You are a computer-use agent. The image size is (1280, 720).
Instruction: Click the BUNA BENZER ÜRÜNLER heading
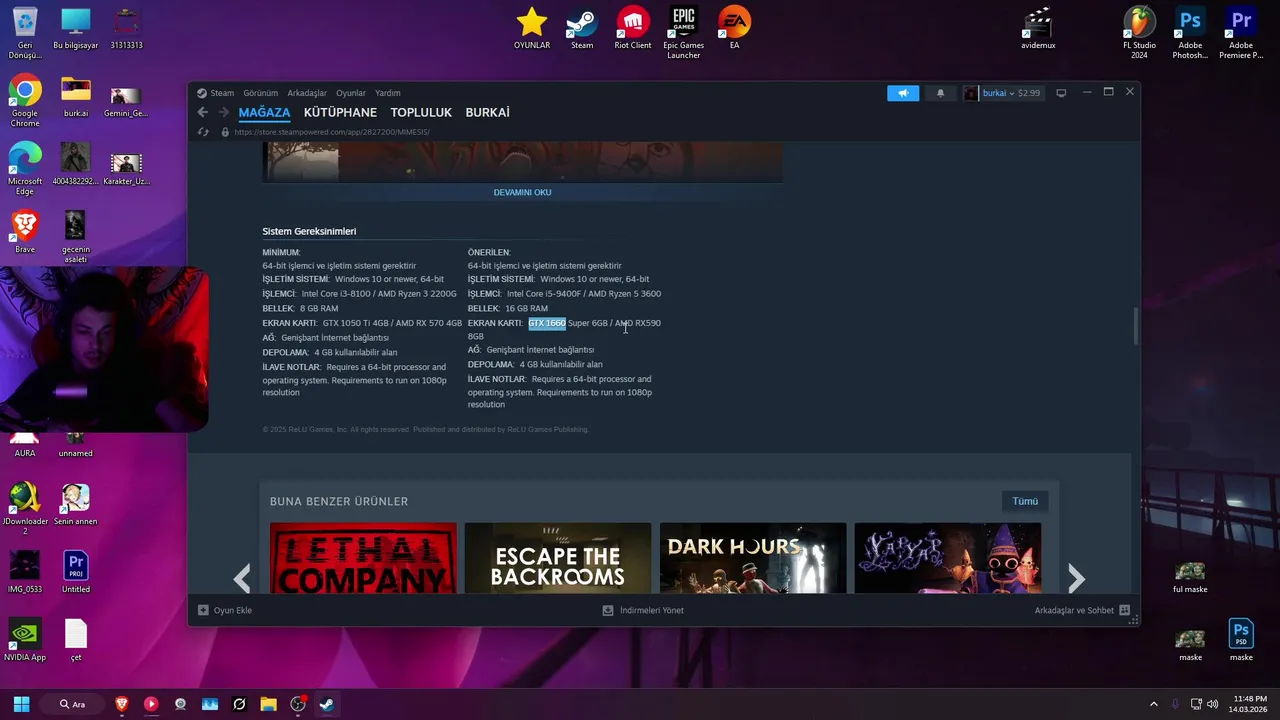[x=339, y=501]
